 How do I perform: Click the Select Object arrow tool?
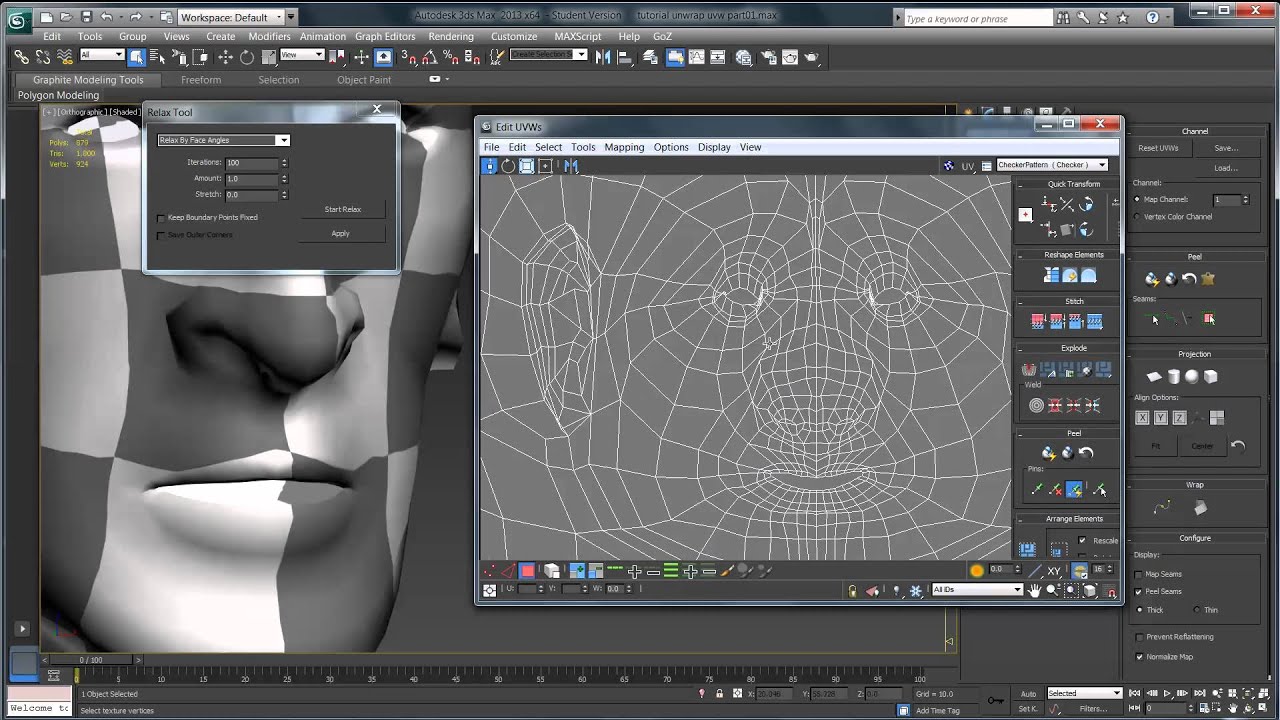tap(137, 57)
